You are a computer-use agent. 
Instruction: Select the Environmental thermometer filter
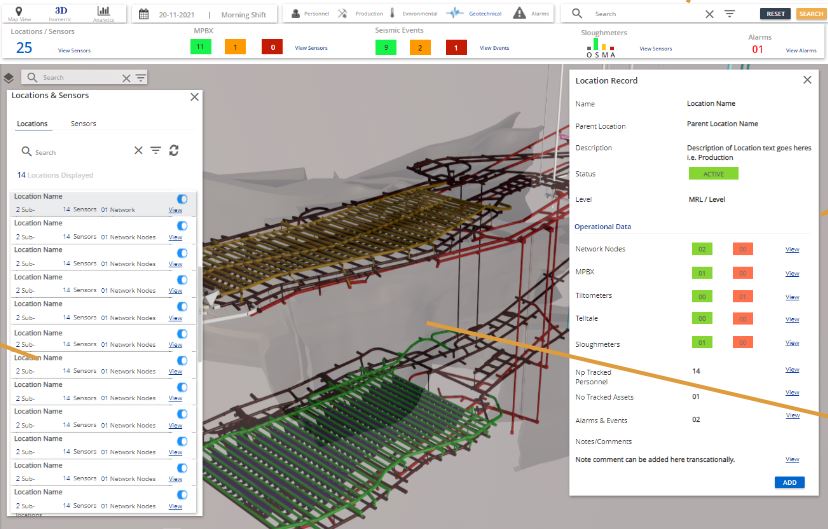click(413, 14)
